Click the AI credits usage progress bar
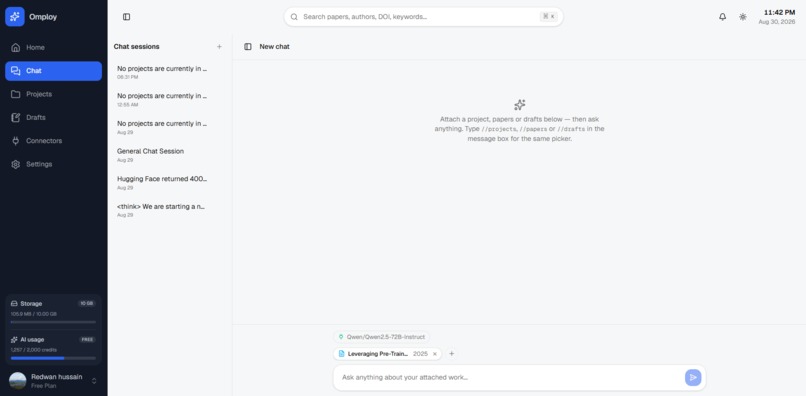Screen dimensions: 806x396 pyautogui.click(x=53, y=358)
